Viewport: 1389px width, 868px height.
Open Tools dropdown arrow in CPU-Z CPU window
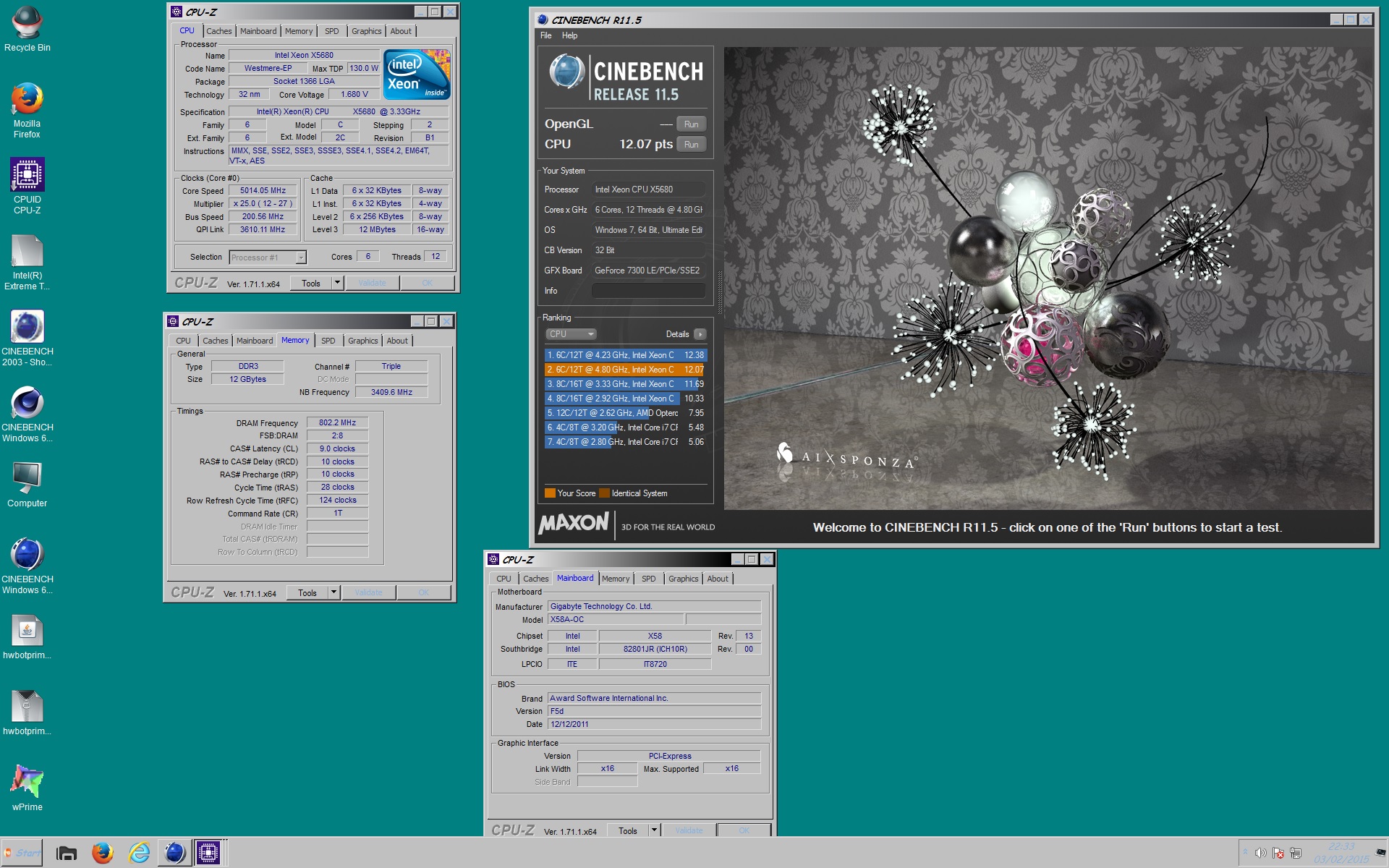point(337,283)
